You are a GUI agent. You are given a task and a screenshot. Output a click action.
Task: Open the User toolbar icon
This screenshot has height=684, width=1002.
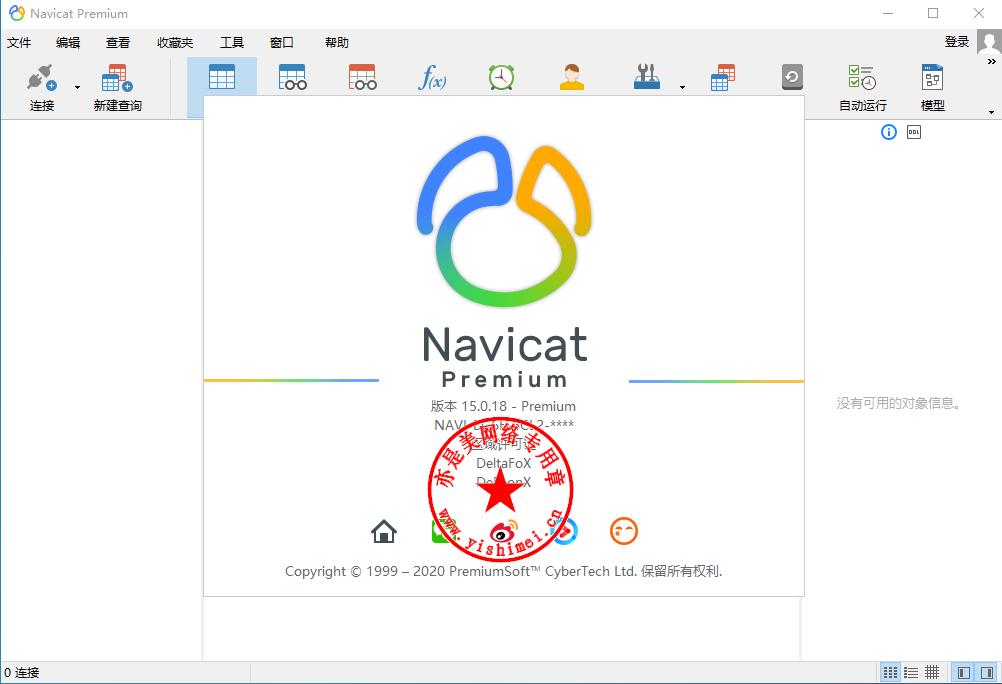coord(572,77)
